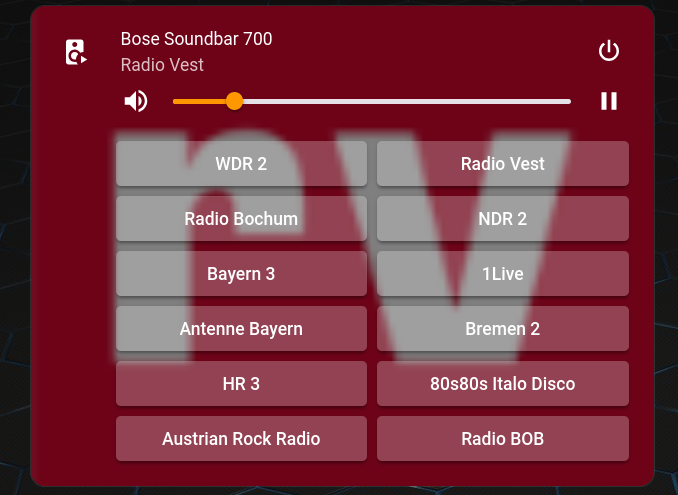Viewport: 678px width, 495px height.
Task: Pause the current radio playback
Action: (609, 101)
